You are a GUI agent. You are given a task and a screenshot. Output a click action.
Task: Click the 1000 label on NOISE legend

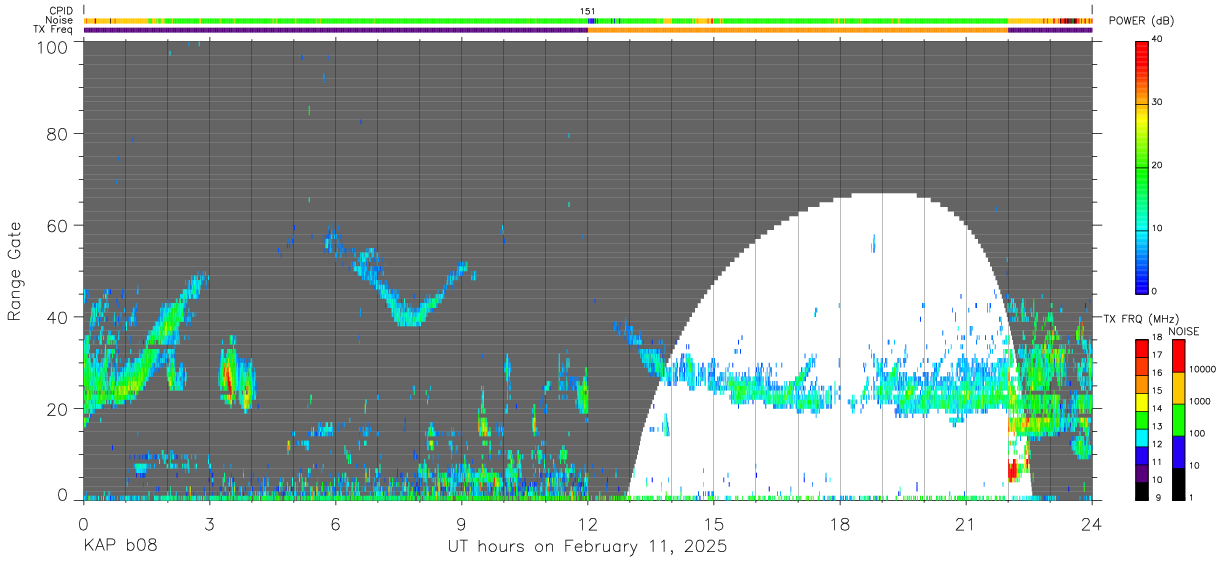(x=1199, y=401)
